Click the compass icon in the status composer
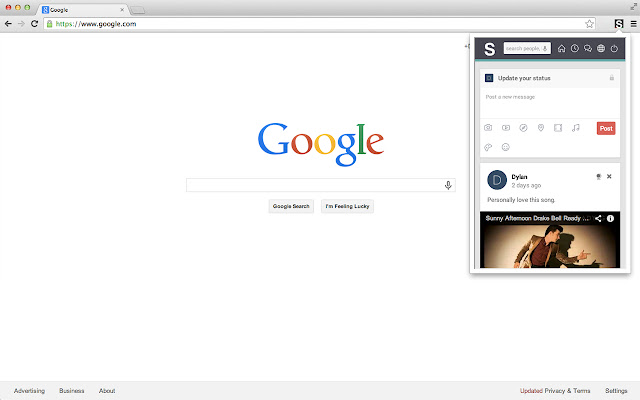640x400 pixels. (x=523, y=128)
